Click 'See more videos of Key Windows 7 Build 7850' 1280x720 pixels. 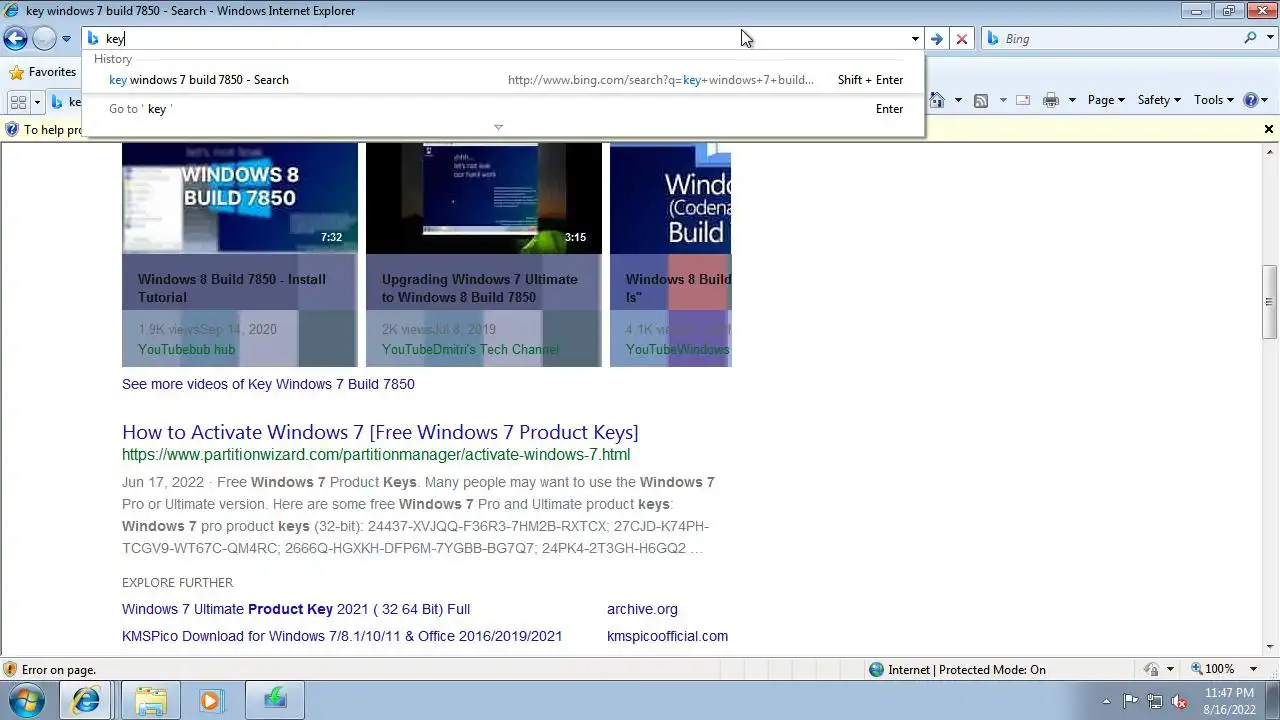(268, 384)
